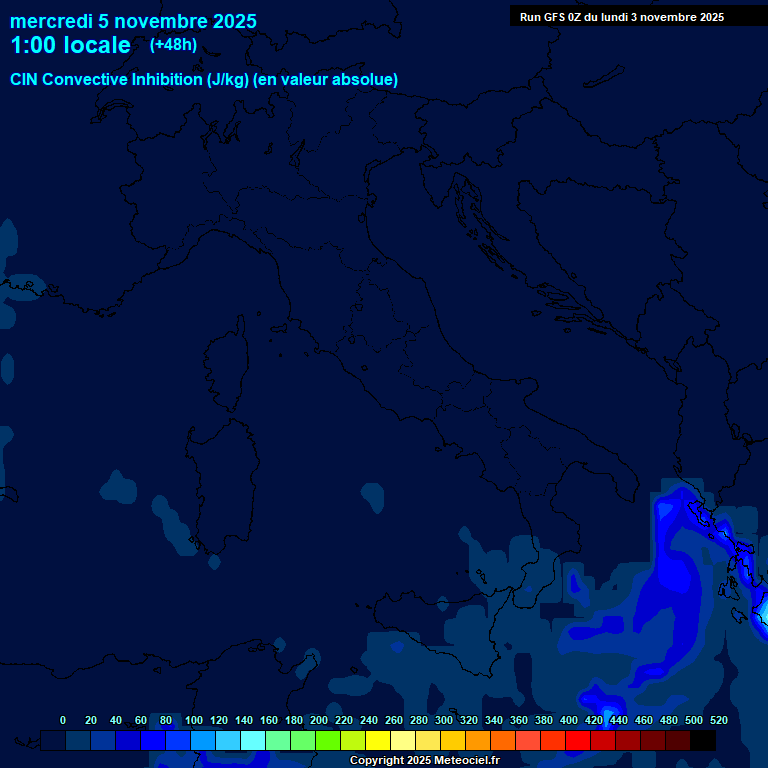
Task: Click the legend scale number '400'
Action: click(569, 720)
